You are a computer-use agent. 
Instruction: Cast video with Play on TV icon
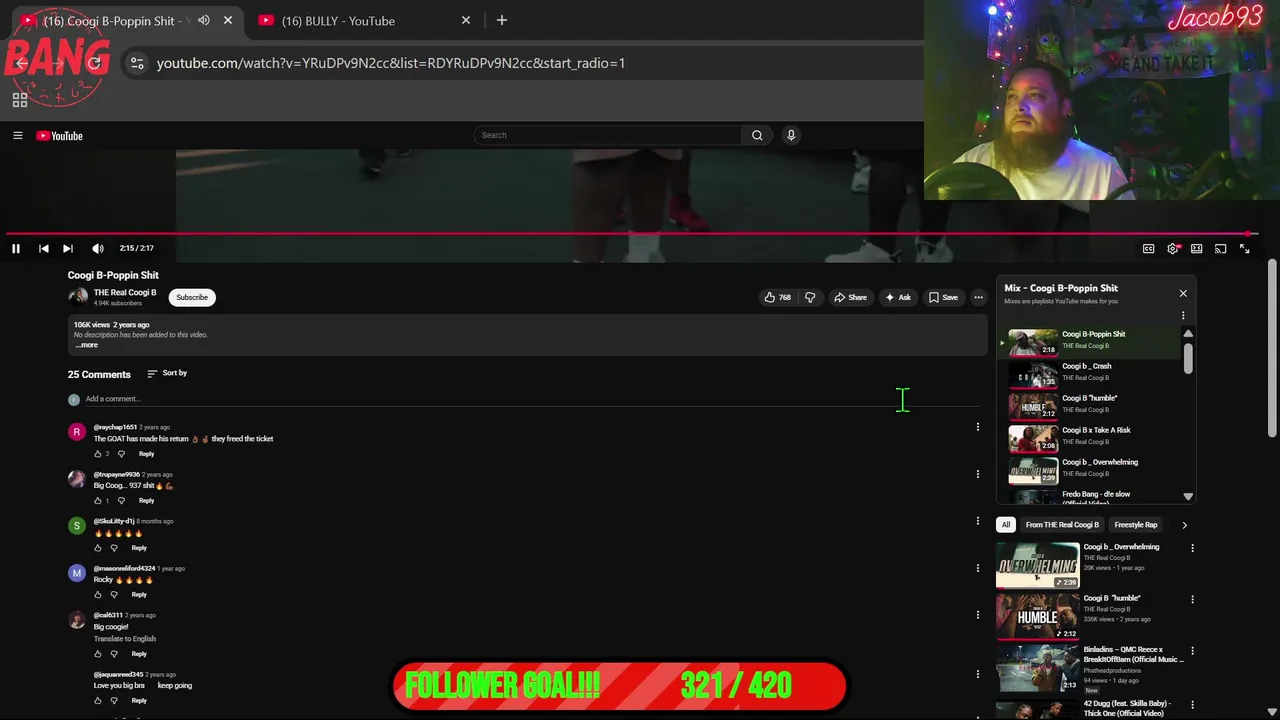[1221, 249]
